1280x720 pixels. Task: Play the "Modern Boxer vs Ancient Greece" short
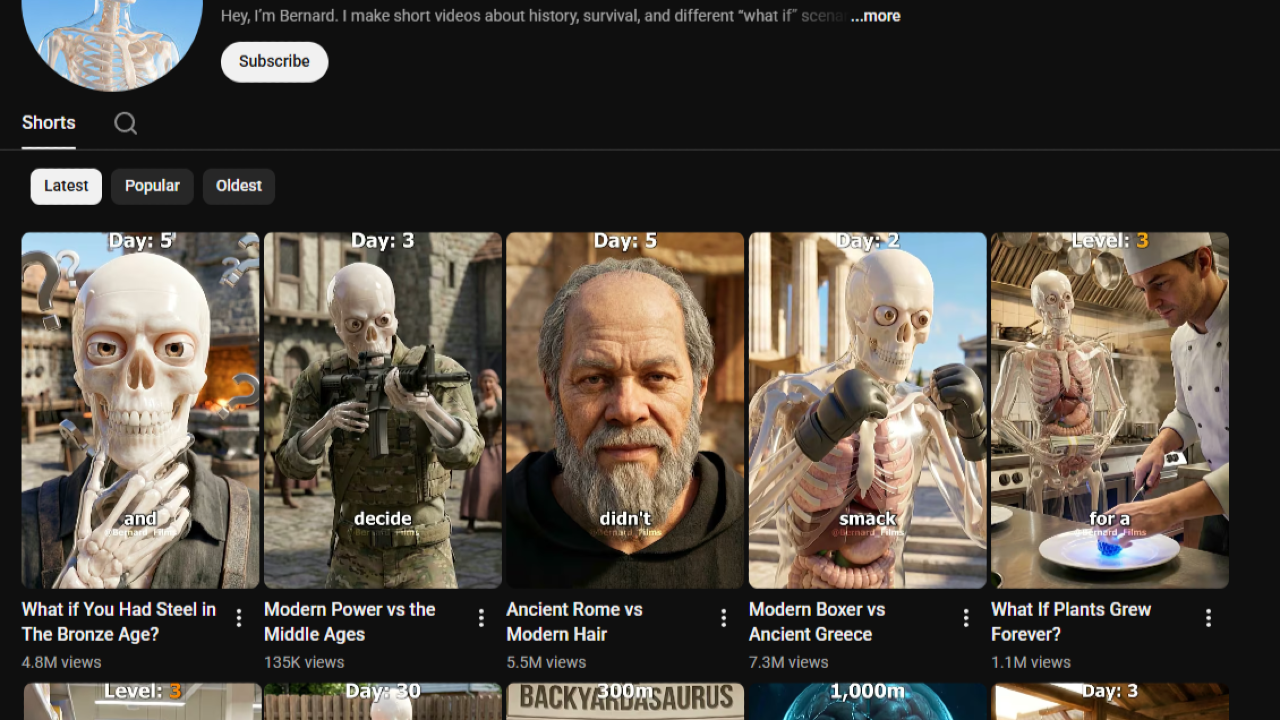(867, 410)
